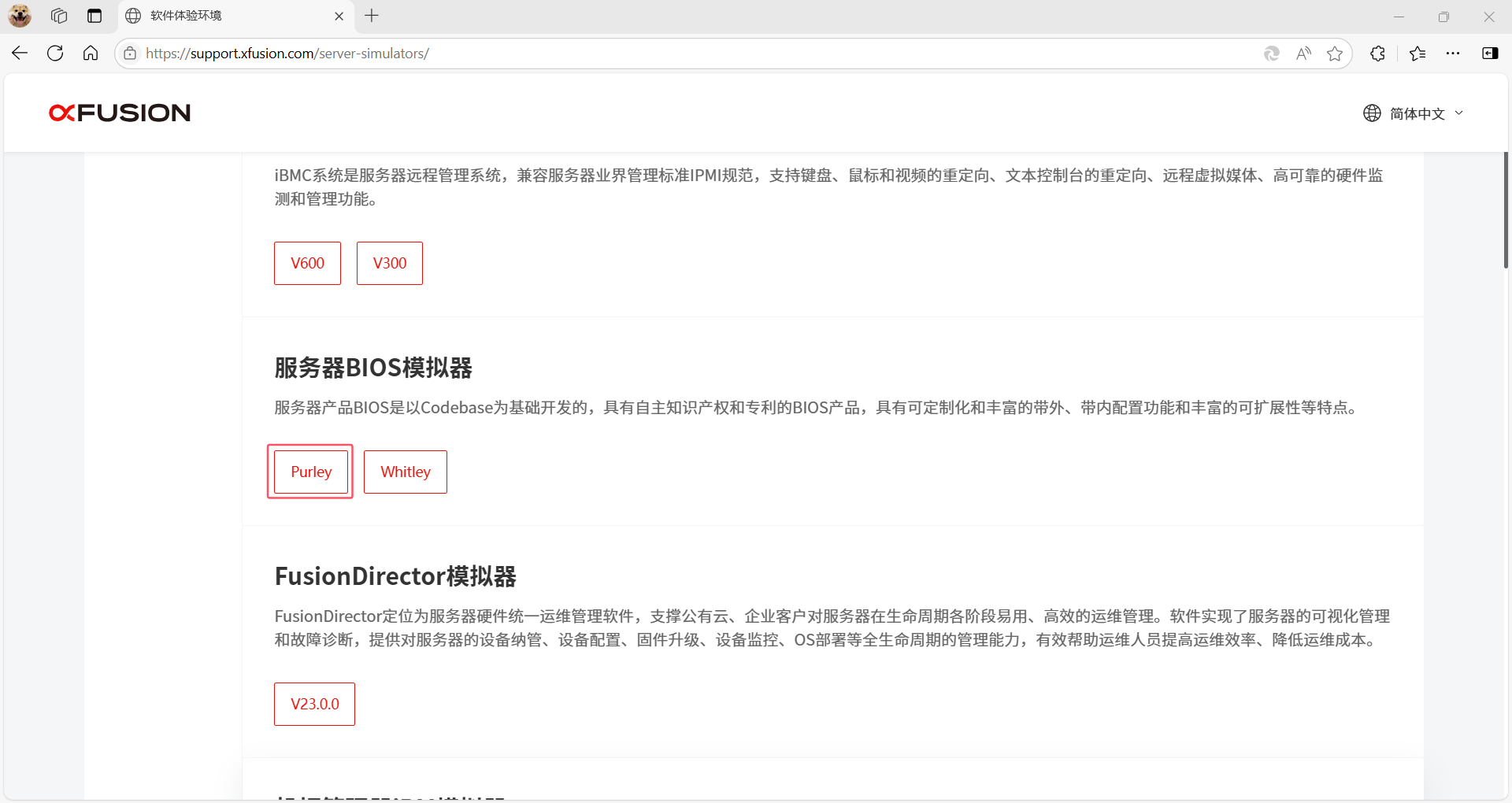Screen dimensions: 1512x803
Task: Click the globe language icon
Action: pos(1372,113)
